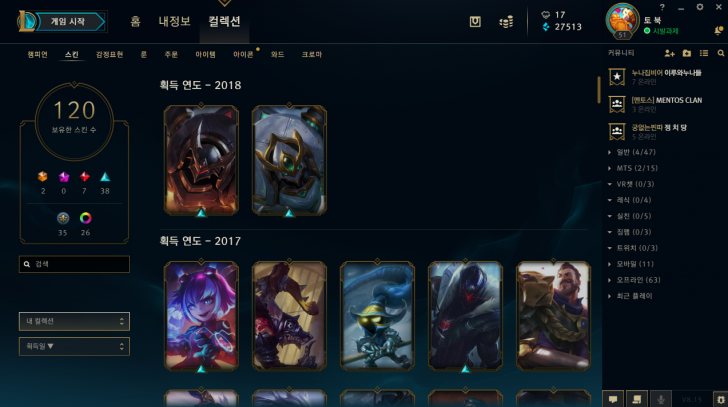This screenshot has width=728, height=407.
Task: Click the friends search magnifier icon
Action: 721,53
